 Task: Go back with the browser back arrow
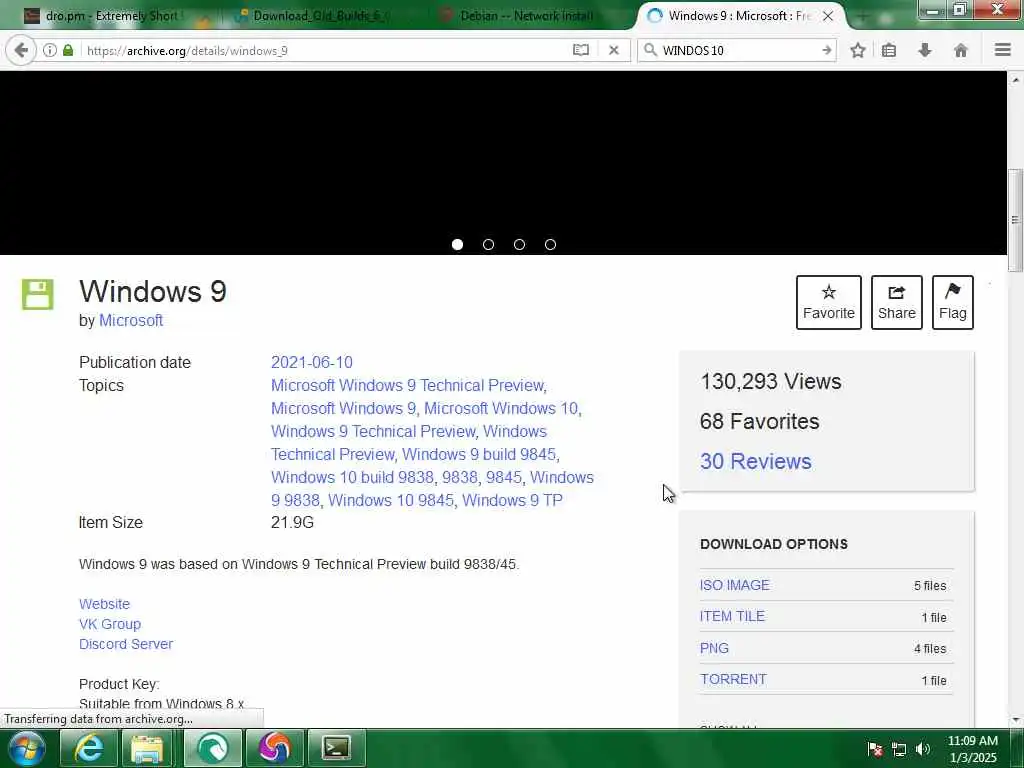click(21, 50)
